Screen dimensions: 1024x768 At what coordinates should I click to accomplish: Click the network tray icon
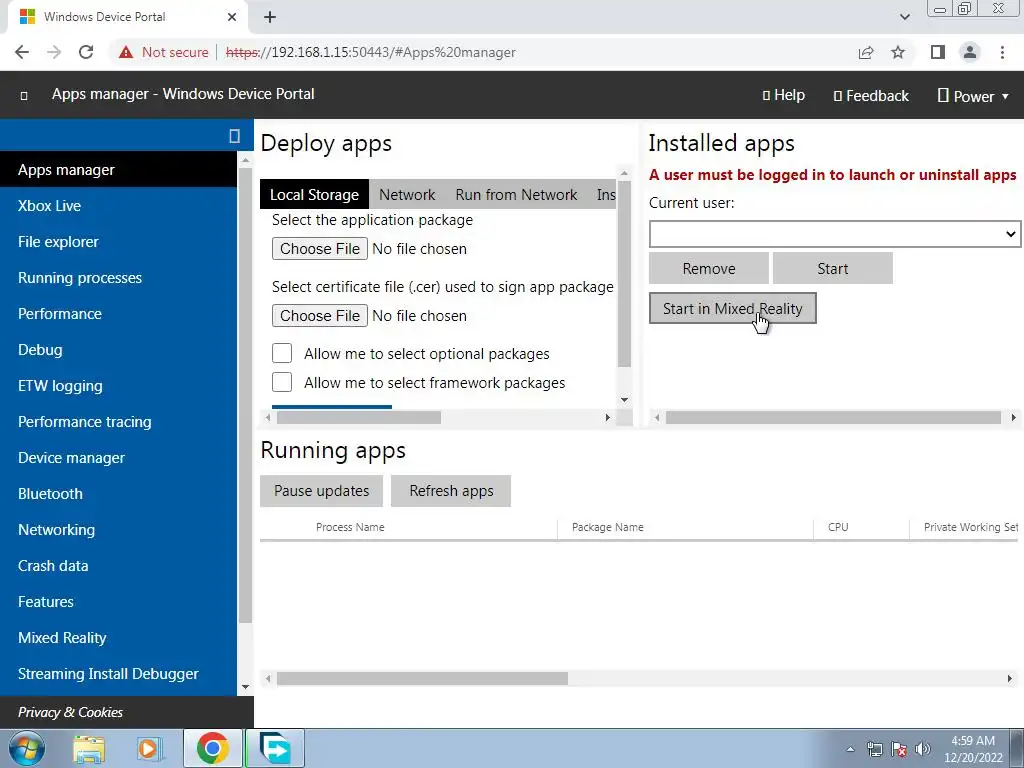point(874,749)
